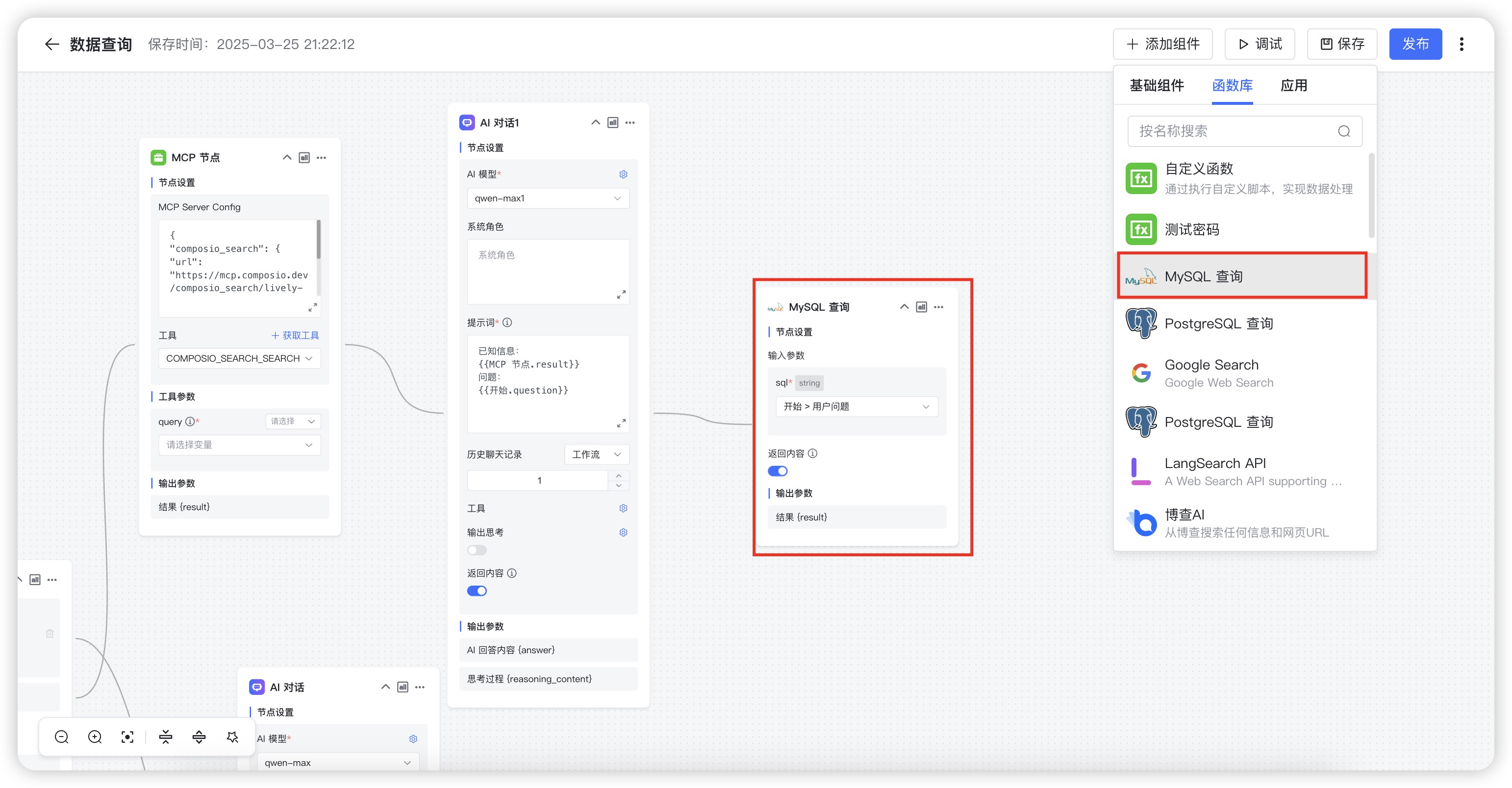The width and height of the screenshot is (1512, 788).
Task: Click the AI 模型 gear icon in AI 对话1
Action: (x=623, y=174)
